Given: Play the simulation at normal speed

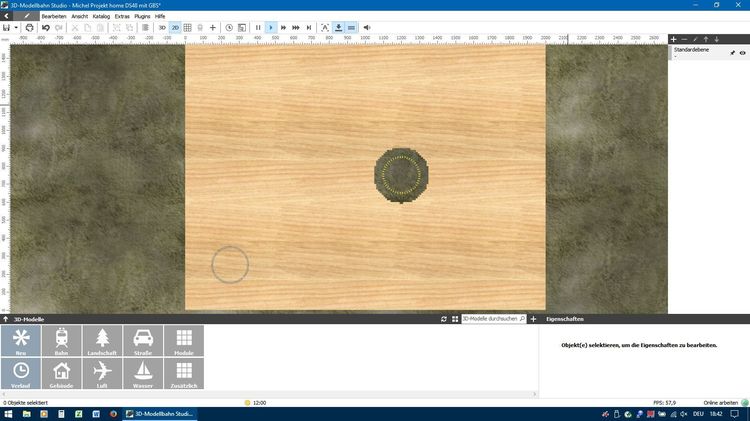Looking at the screenshot, I should click(x=271, y=28).
